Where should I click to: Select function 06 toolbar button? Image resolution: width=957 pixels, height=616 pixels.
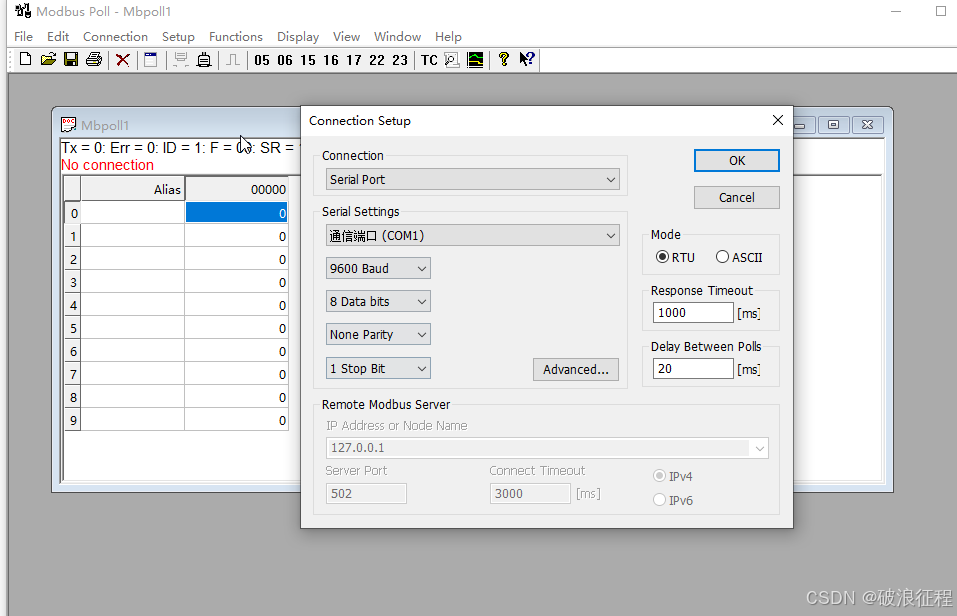(x=285, y=60)
